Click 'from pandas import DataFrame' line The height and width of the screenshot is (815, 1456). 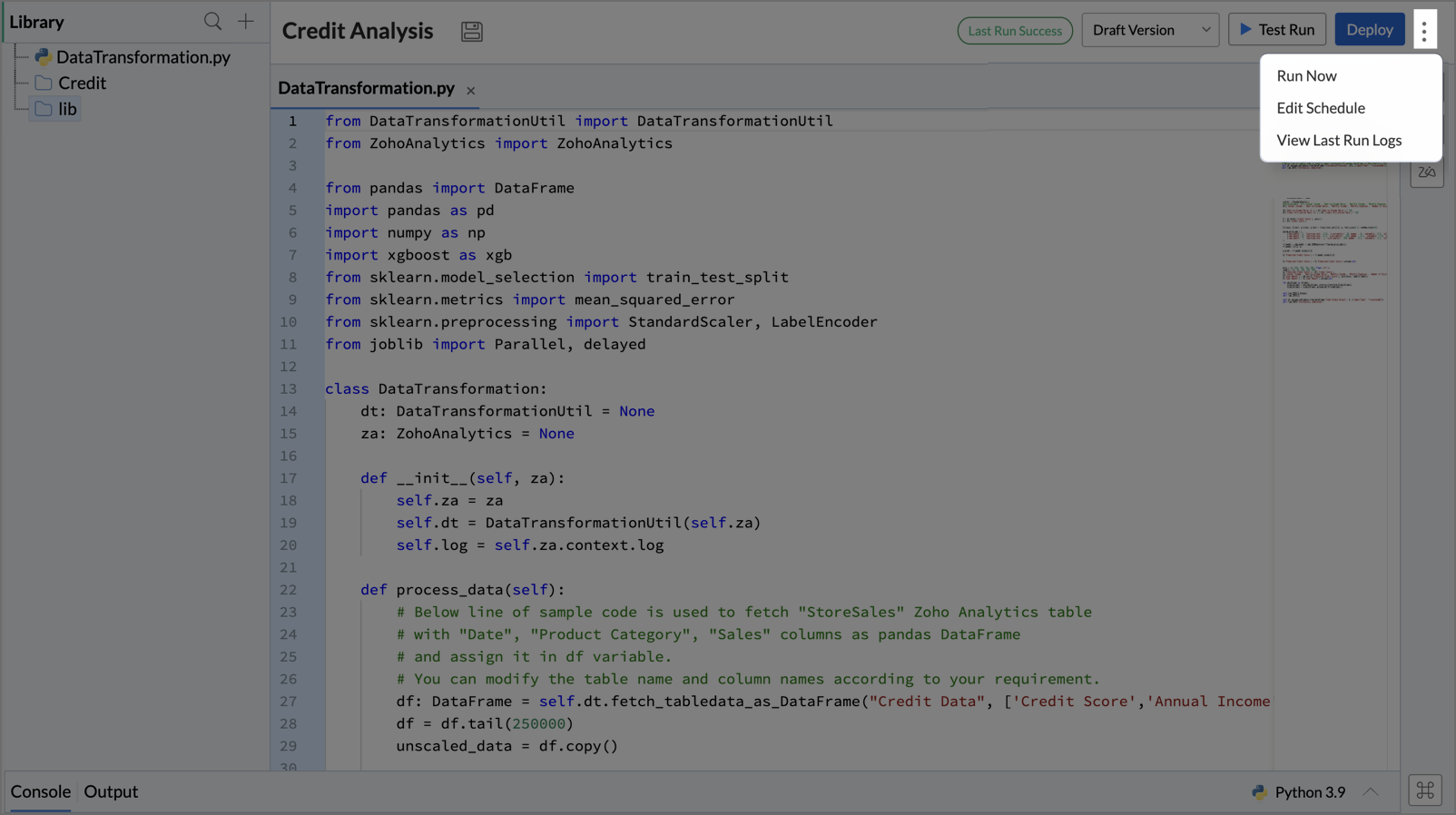click(x=449, y=188)
